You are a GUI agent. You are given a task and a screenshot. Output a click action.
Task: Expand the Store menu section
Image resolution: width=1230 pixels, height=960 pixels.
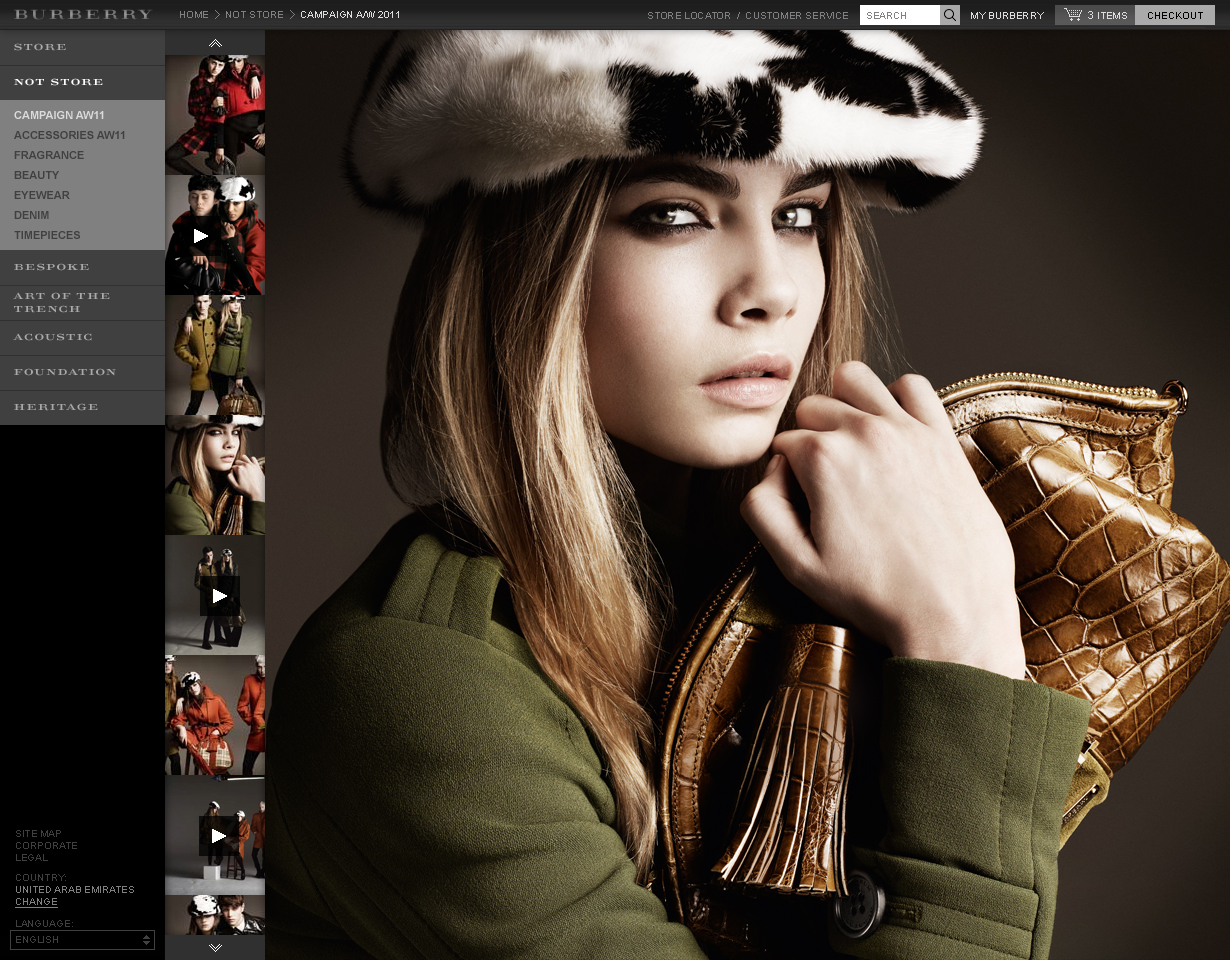(41, 47)
